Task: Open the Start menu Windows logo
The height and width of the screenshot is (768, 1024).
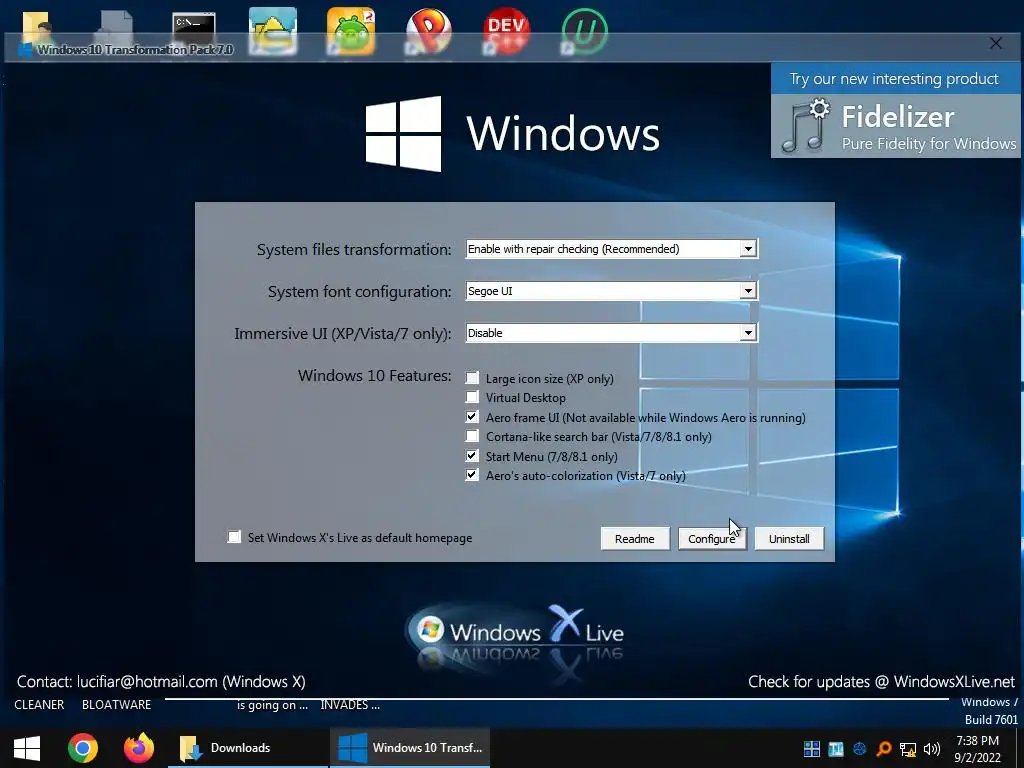Action: pos(27,748)
